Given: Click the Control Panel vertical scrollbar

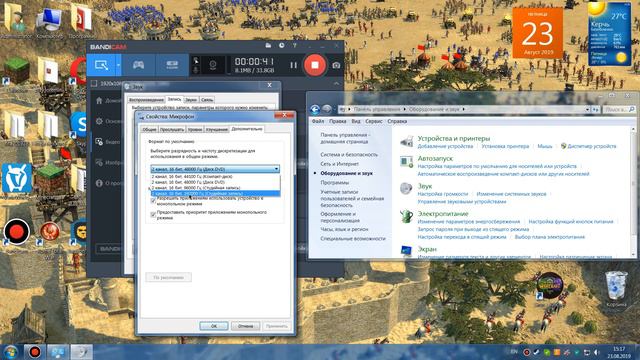Looking at the screenshot, I should click(x=633, y=191).
